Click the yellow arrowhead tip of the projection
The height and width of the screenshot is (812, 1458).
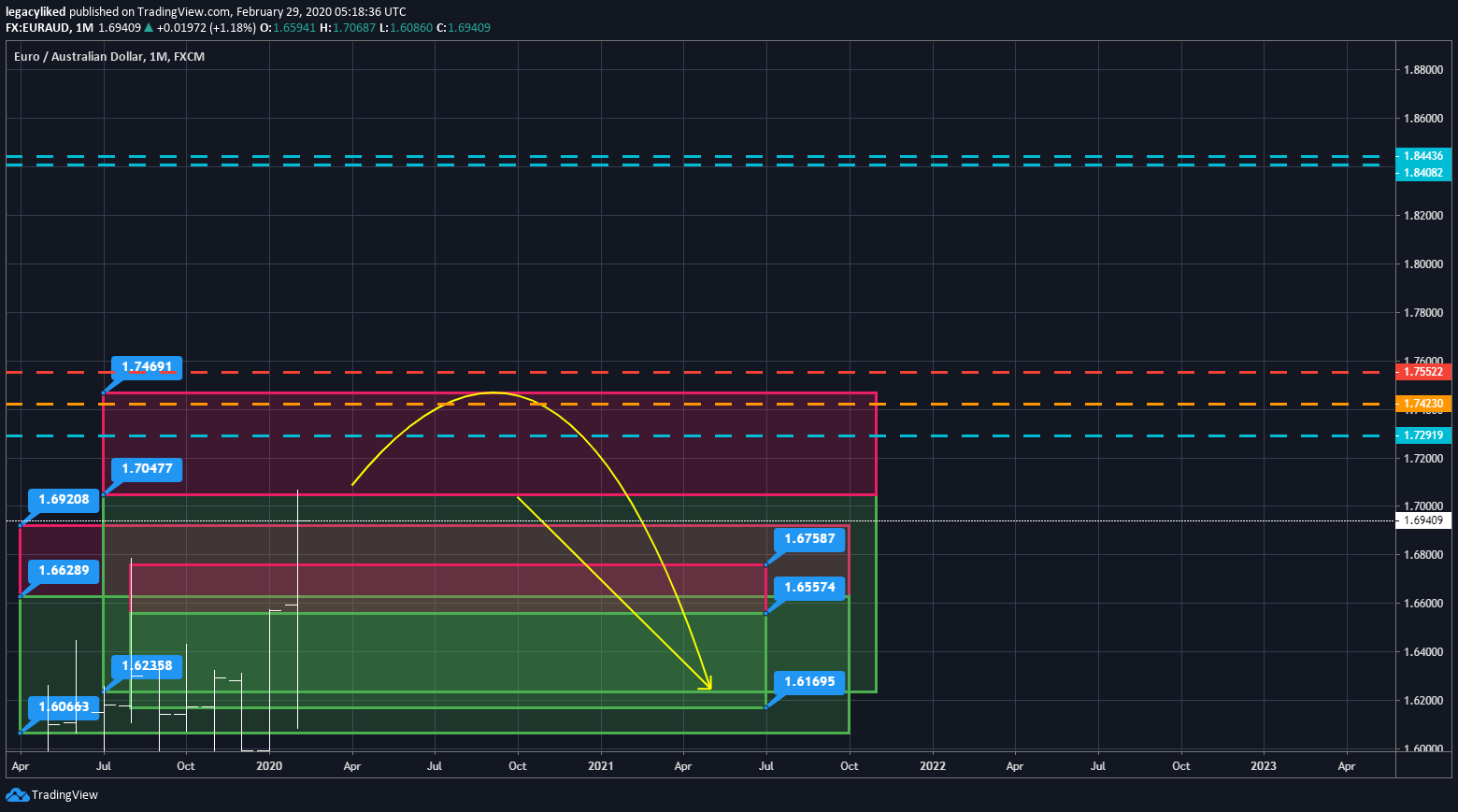(x=710, y=689)
